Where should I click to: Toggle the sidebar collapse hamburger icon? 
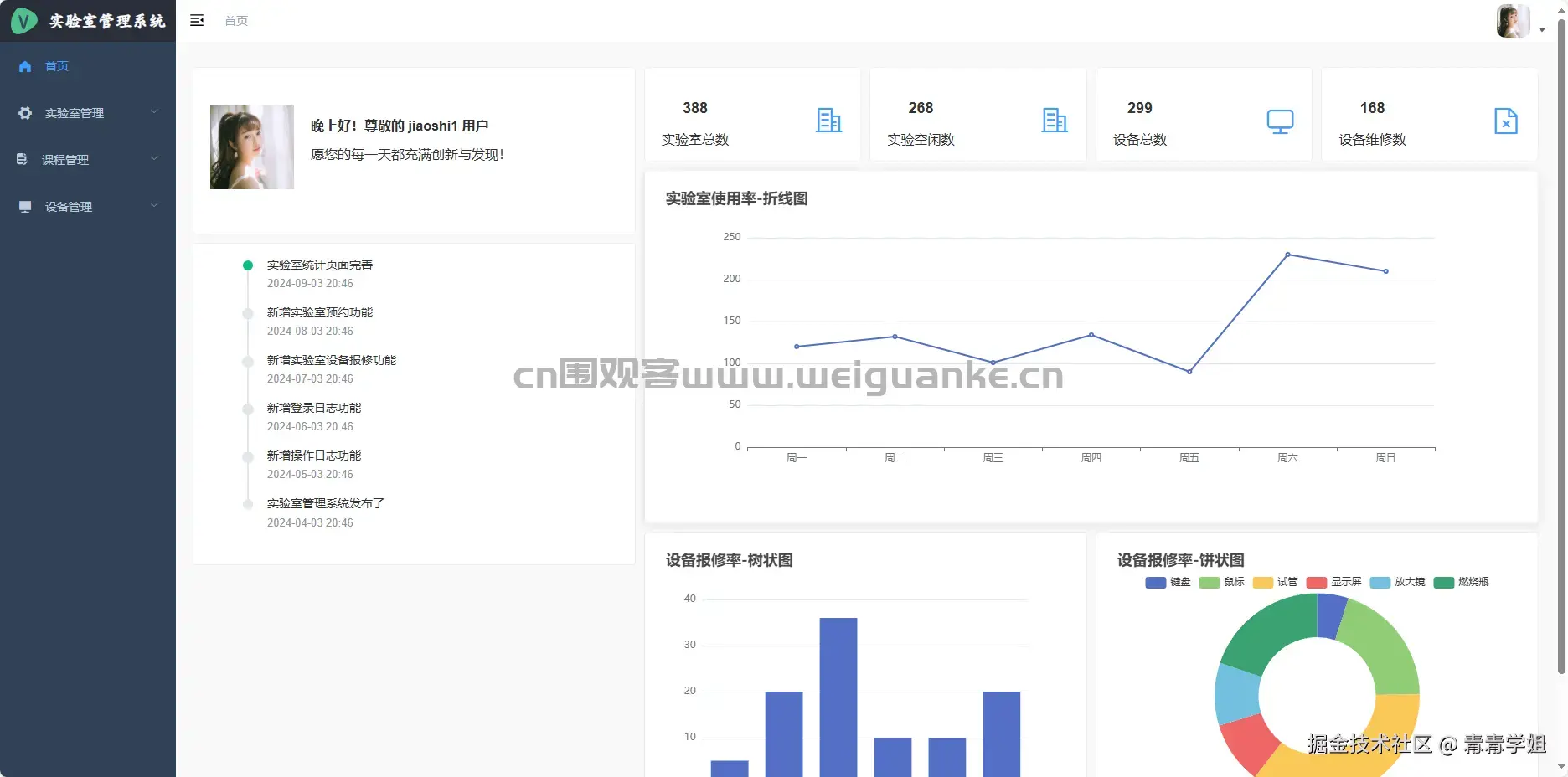[x=197, y=20]
